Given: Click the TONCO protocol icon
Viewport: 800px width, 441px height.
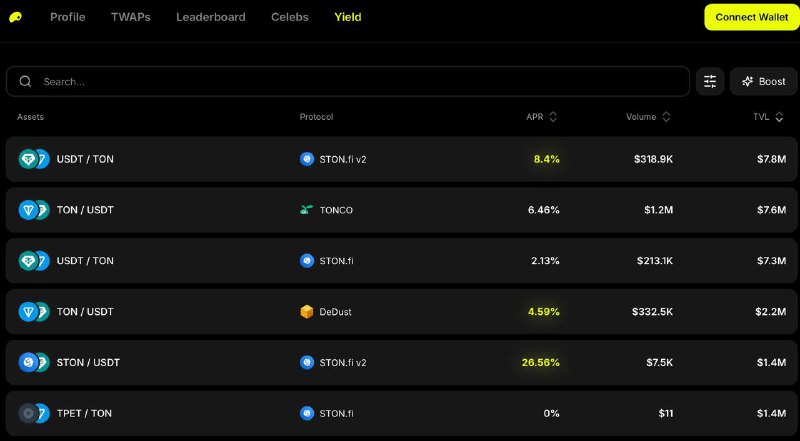Looking at the screenshot, I should (x=307, y=210).
